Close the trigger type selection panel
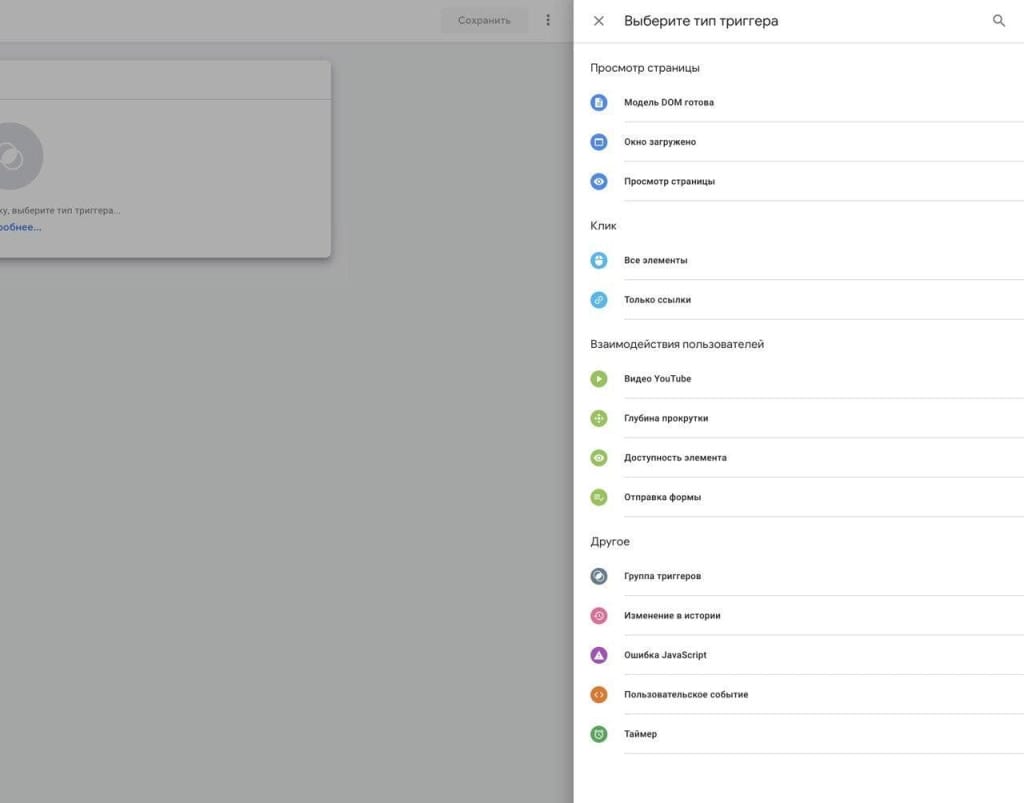Screen dimensions: 1024x803 pos(599,21)
